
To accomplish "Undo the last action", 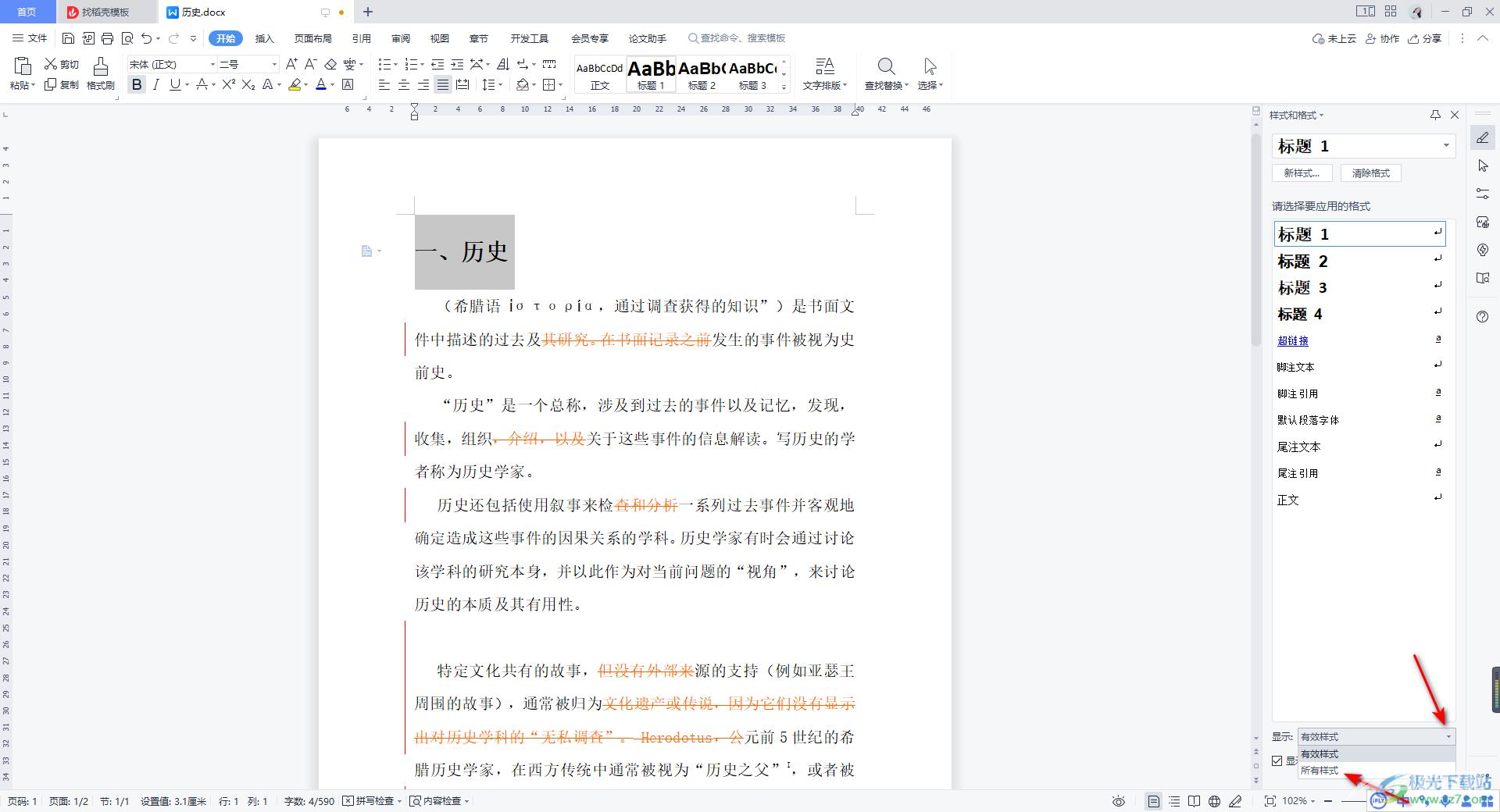I will coord(146,38).
